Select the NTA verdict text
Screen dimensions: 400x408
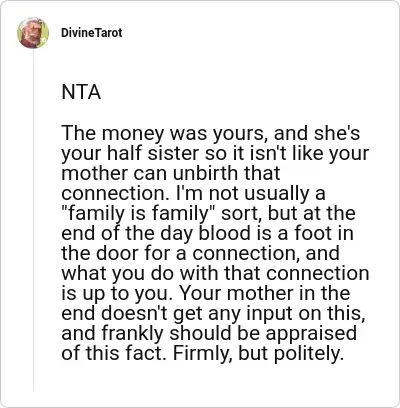coord(81,92)
